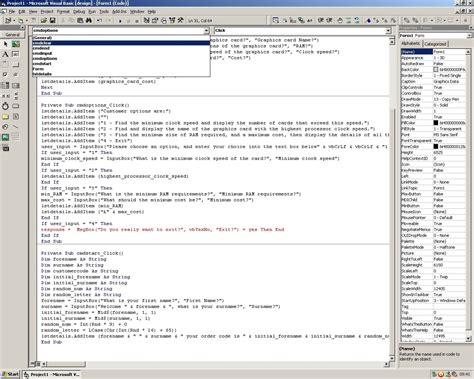Select the CheckBox control in the toolbox

click(x=5, y=75)
